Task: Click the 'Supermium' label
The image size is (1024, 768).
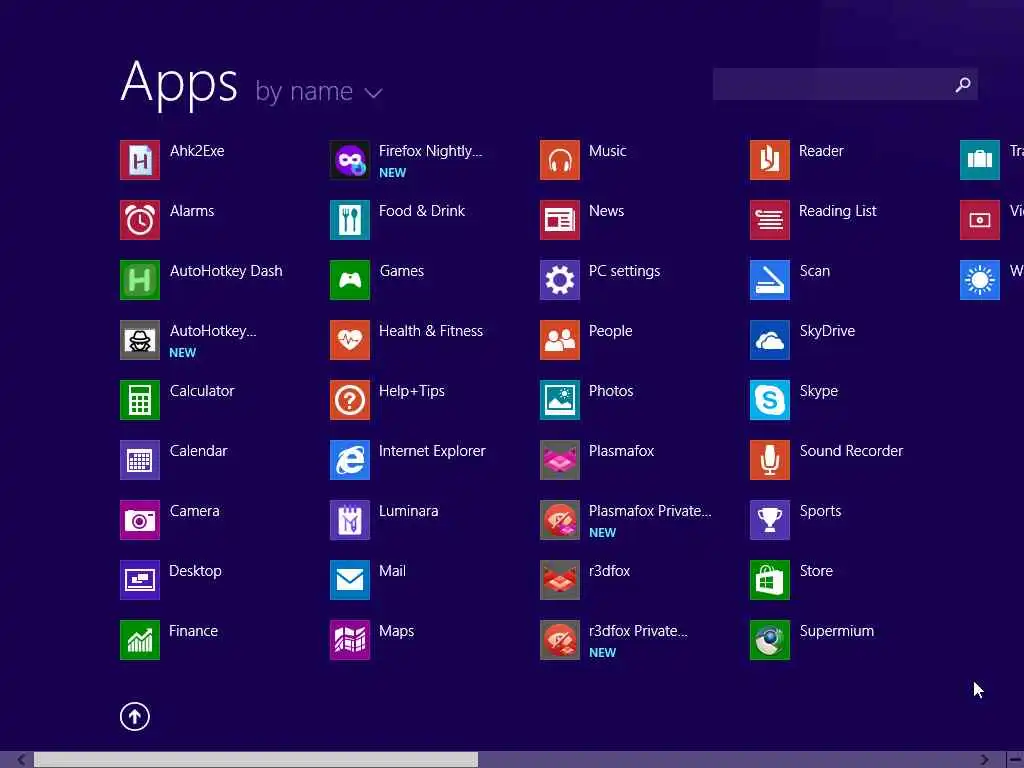Action: pos(837,631)
